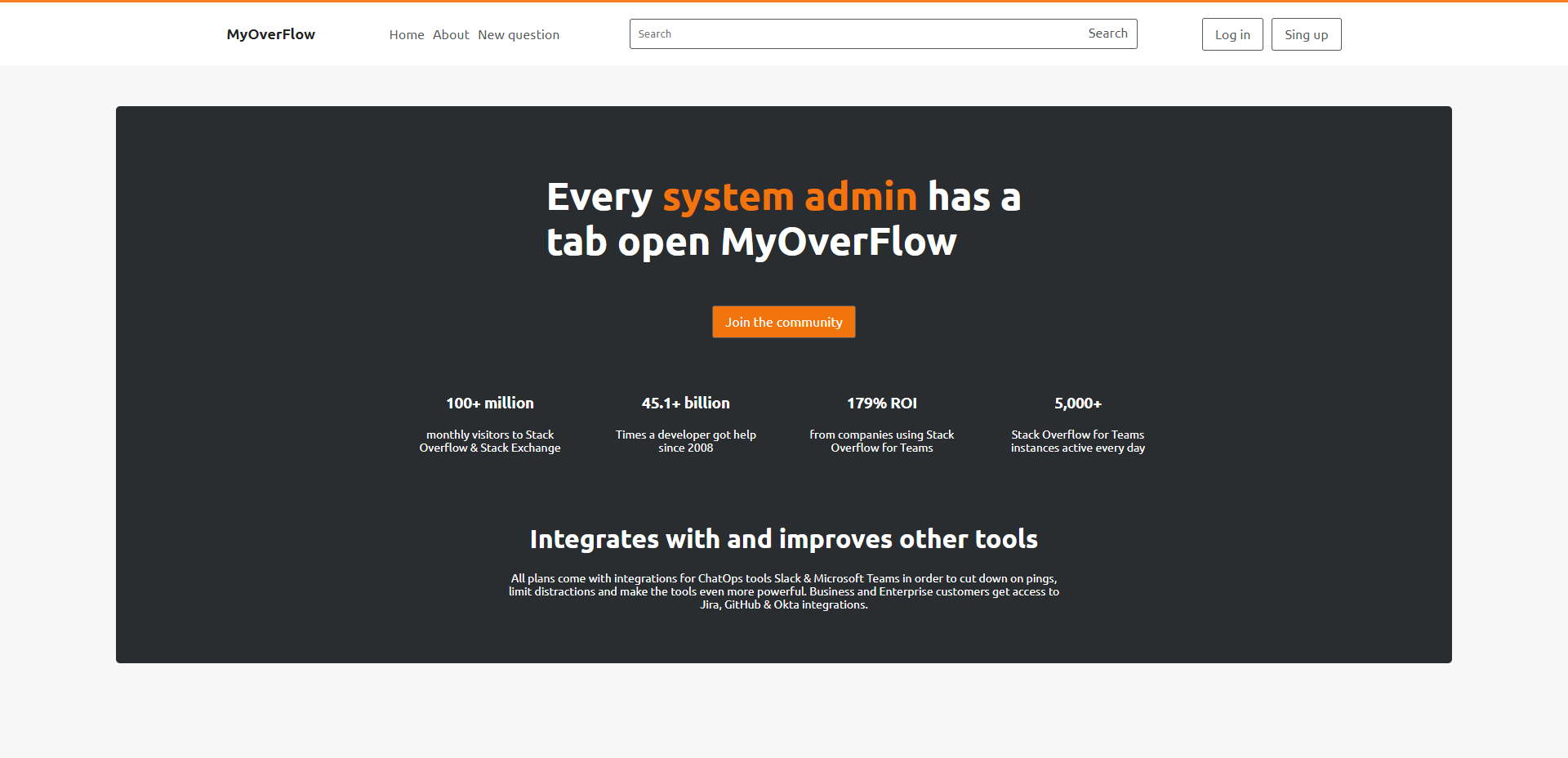The width and height of the screenshot is (1568, 758).
Task: Click the '179% ROI' statistic
Action: 882,403
